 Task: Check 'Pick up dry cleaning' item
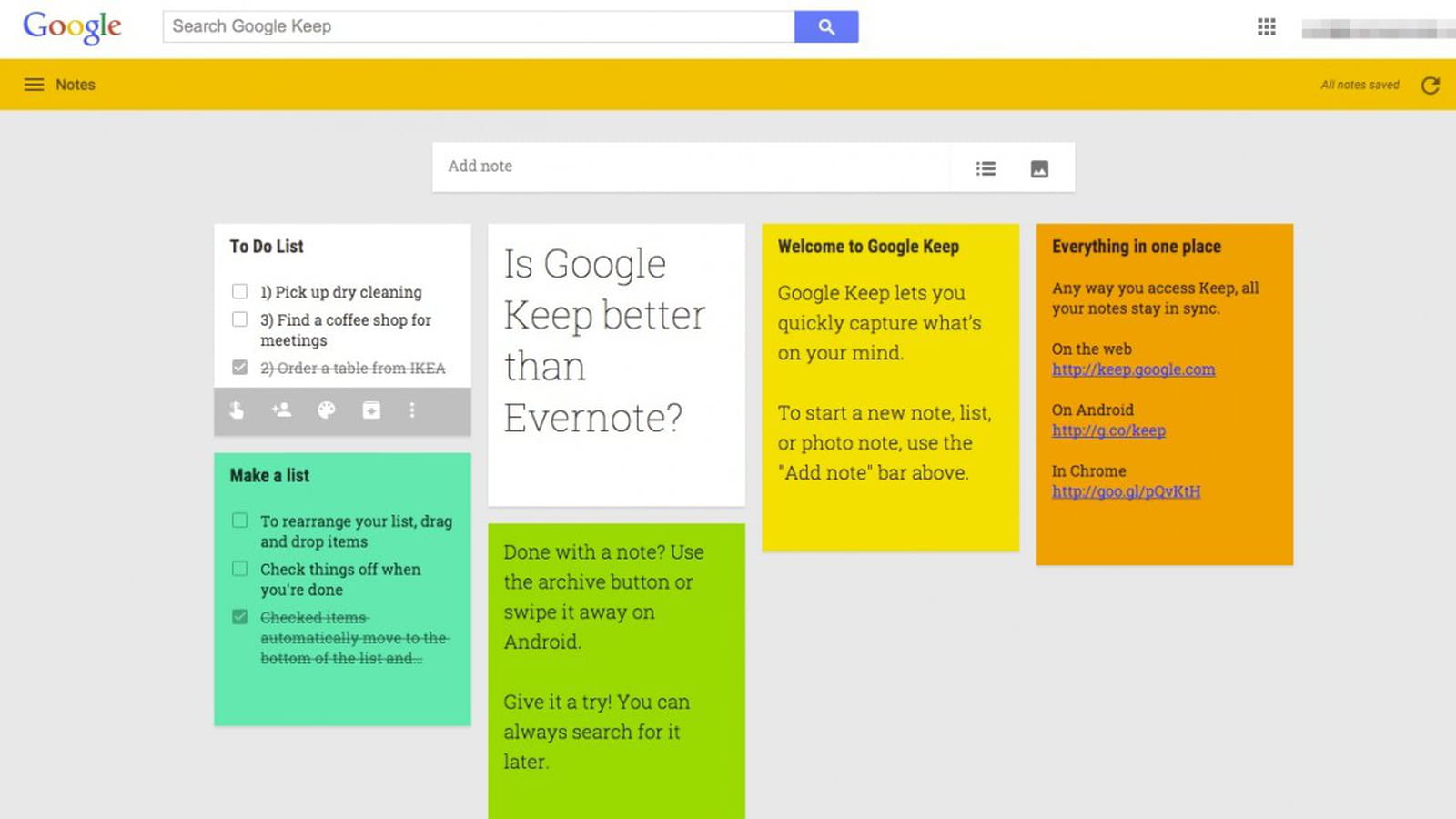pyautogui.click(x=239, y=291)
